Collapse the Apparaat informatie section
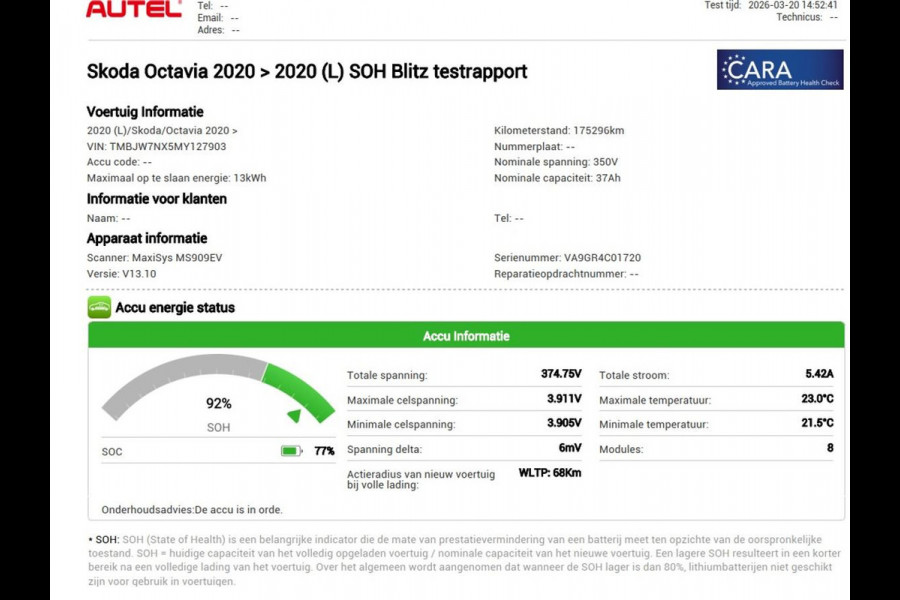 pos(146,238)
